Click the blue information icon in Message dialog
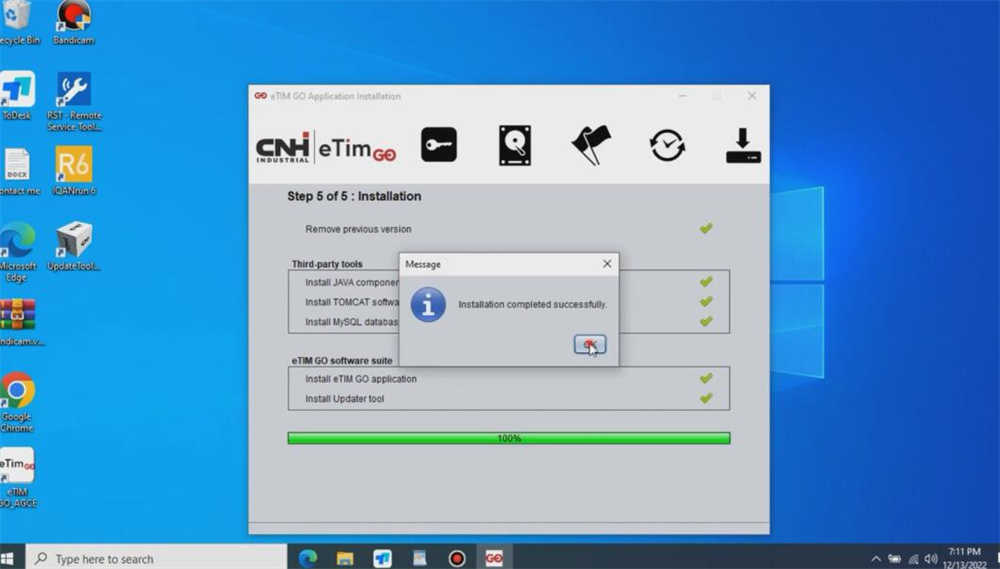Viewport: 1000px width, 569px height. [x=428, y=305]
